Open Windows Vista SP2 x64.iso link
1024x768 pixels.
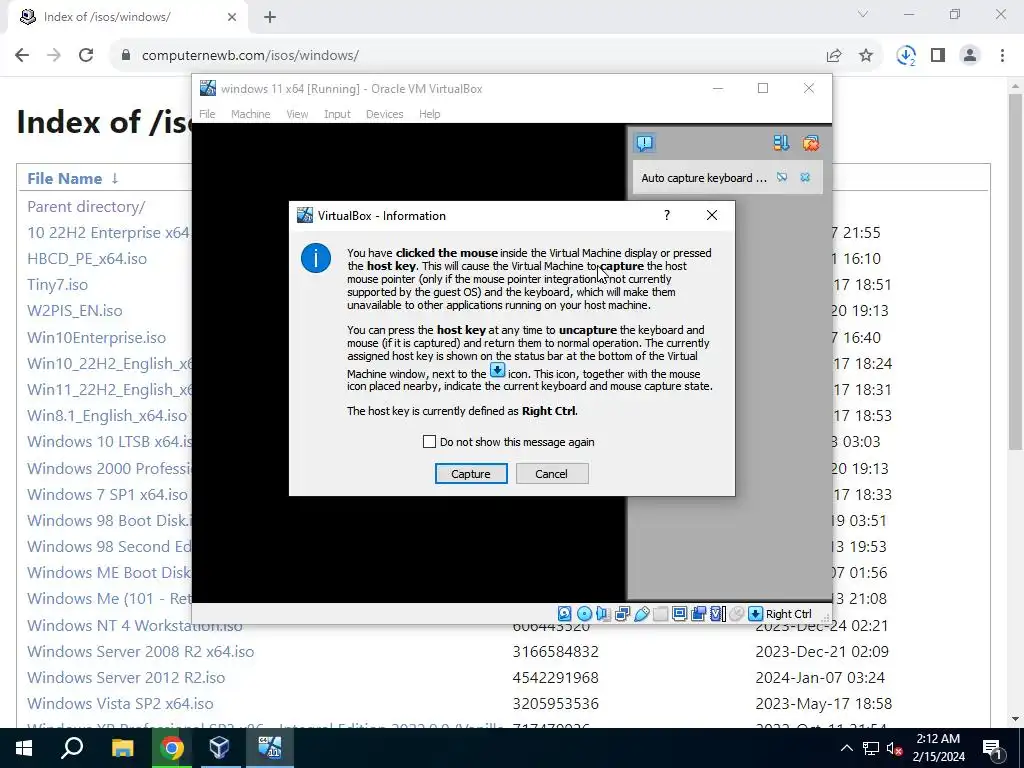(120, 704)
